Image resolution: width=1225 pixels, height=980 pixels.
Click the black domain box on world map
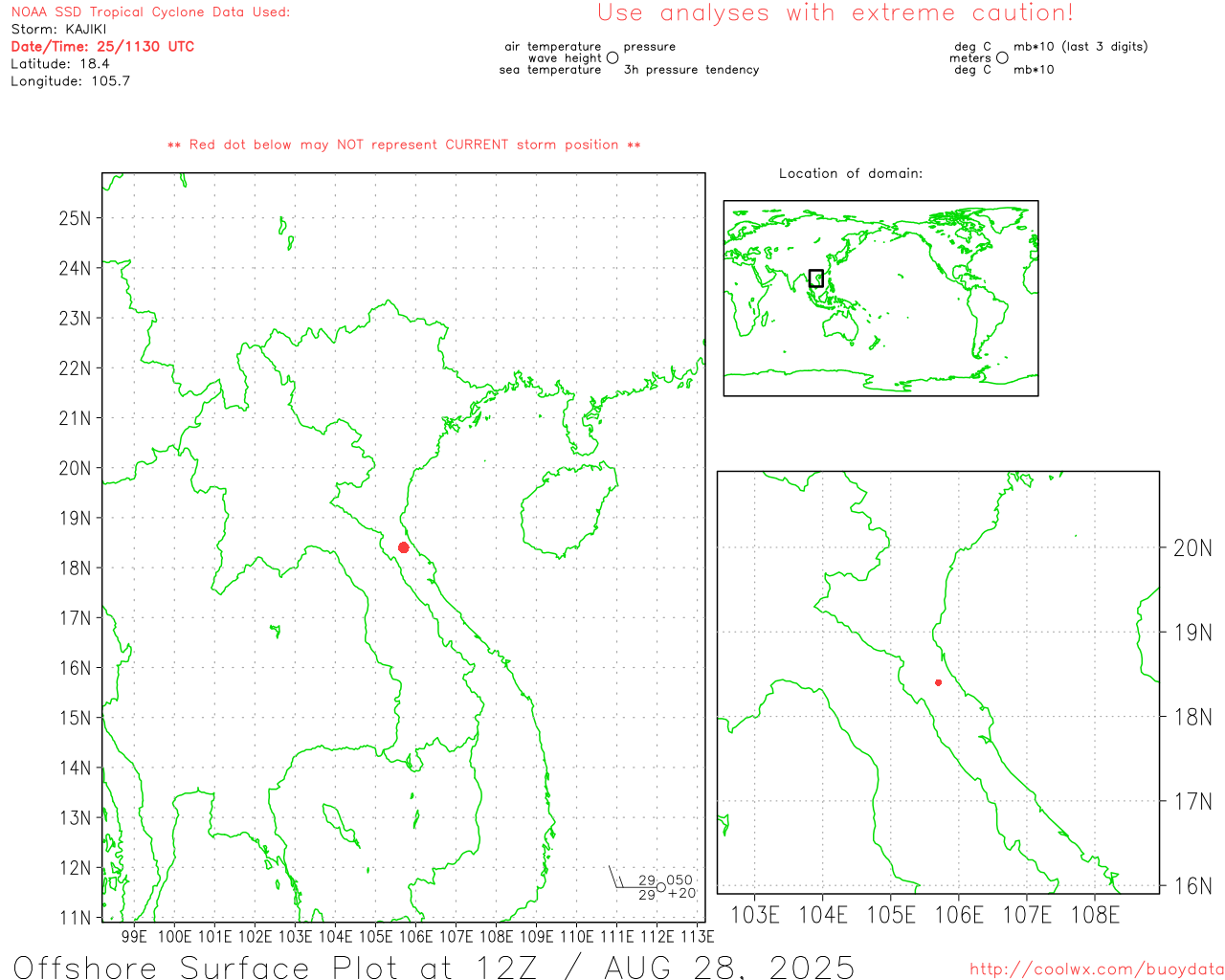816,278
